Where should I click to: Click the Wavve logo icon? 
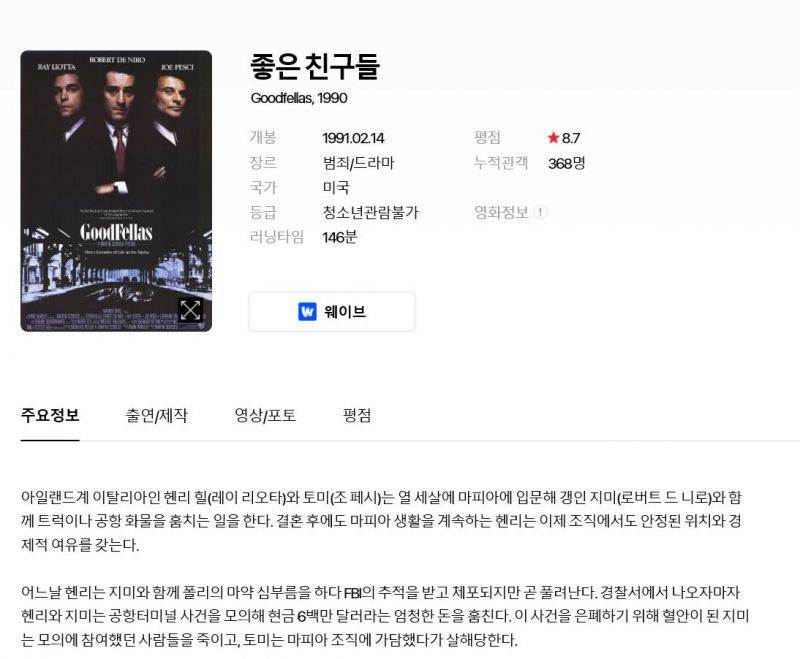[x=307, y=311]
